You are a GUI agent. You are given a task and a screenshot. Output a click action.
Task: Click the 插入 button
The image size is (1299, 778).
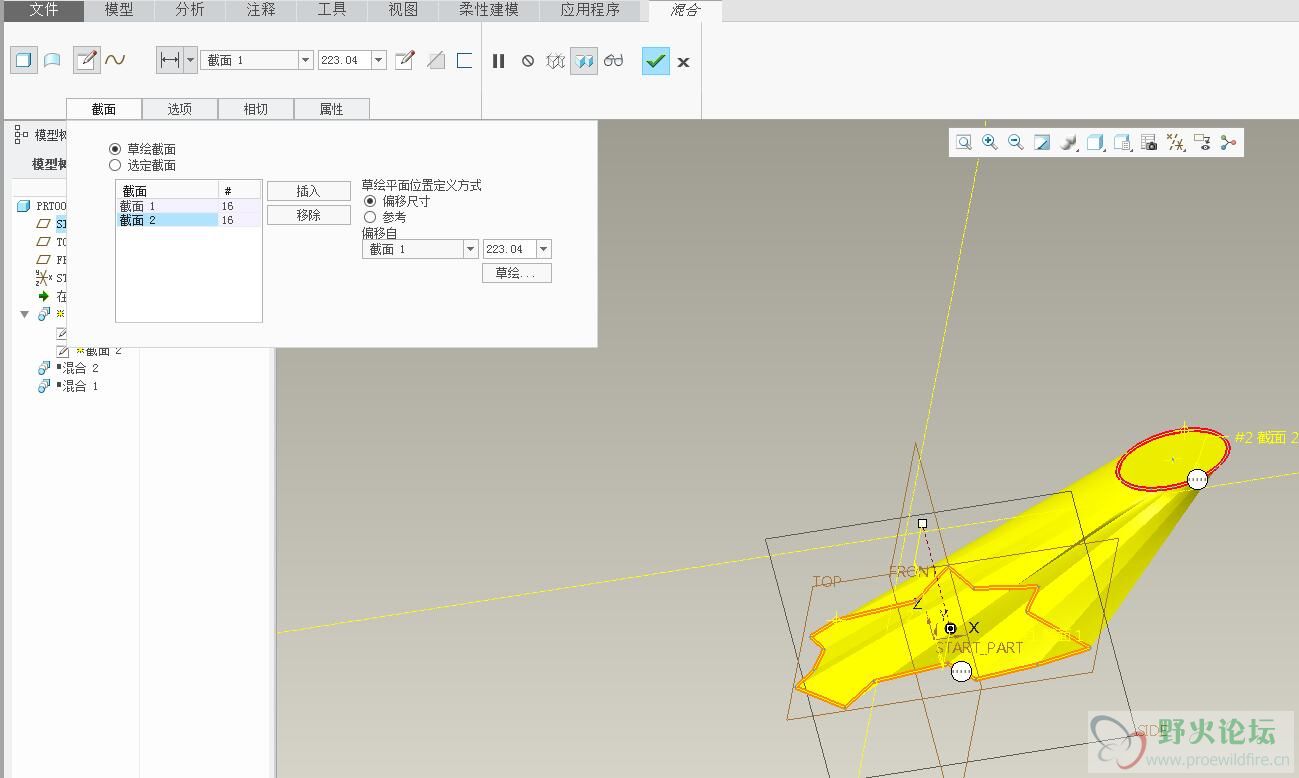(x=309, y=191)
